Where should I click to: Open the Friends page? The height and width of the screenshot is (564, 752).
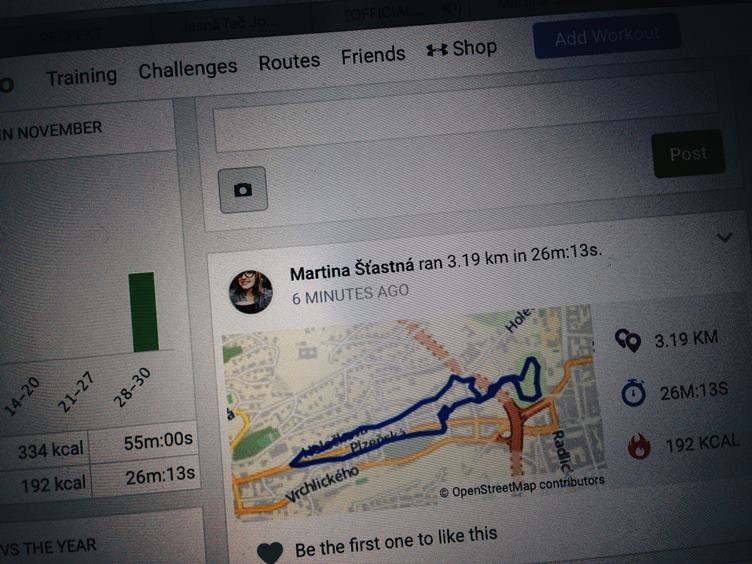point(373,55)
